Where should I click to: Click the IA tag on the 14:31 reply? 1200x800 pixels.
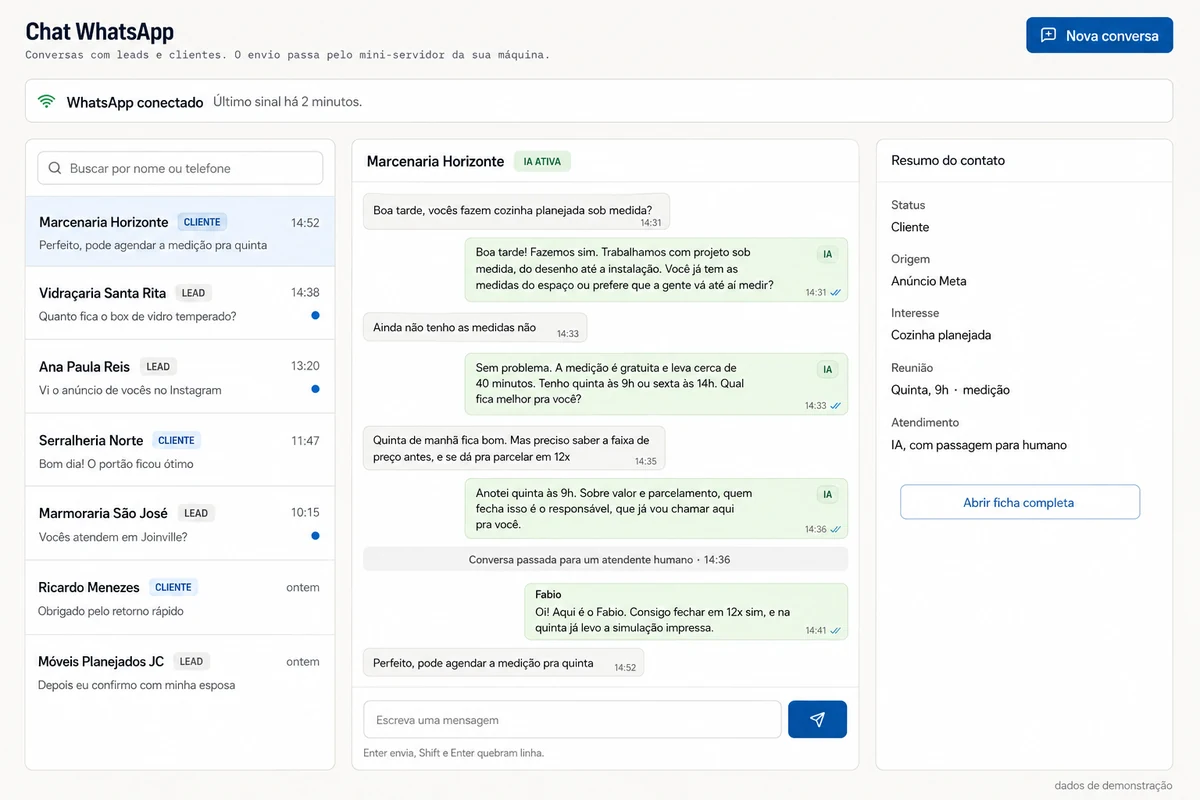[827, 254]
